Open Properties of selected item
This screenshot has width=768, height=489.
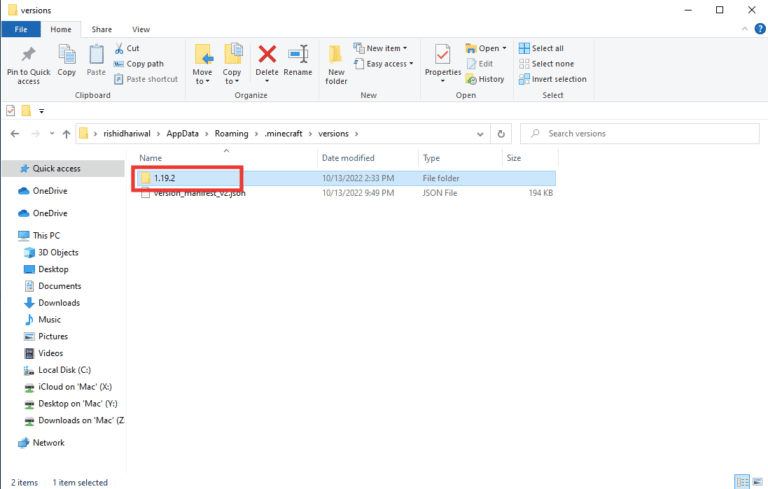pos(443,64)
